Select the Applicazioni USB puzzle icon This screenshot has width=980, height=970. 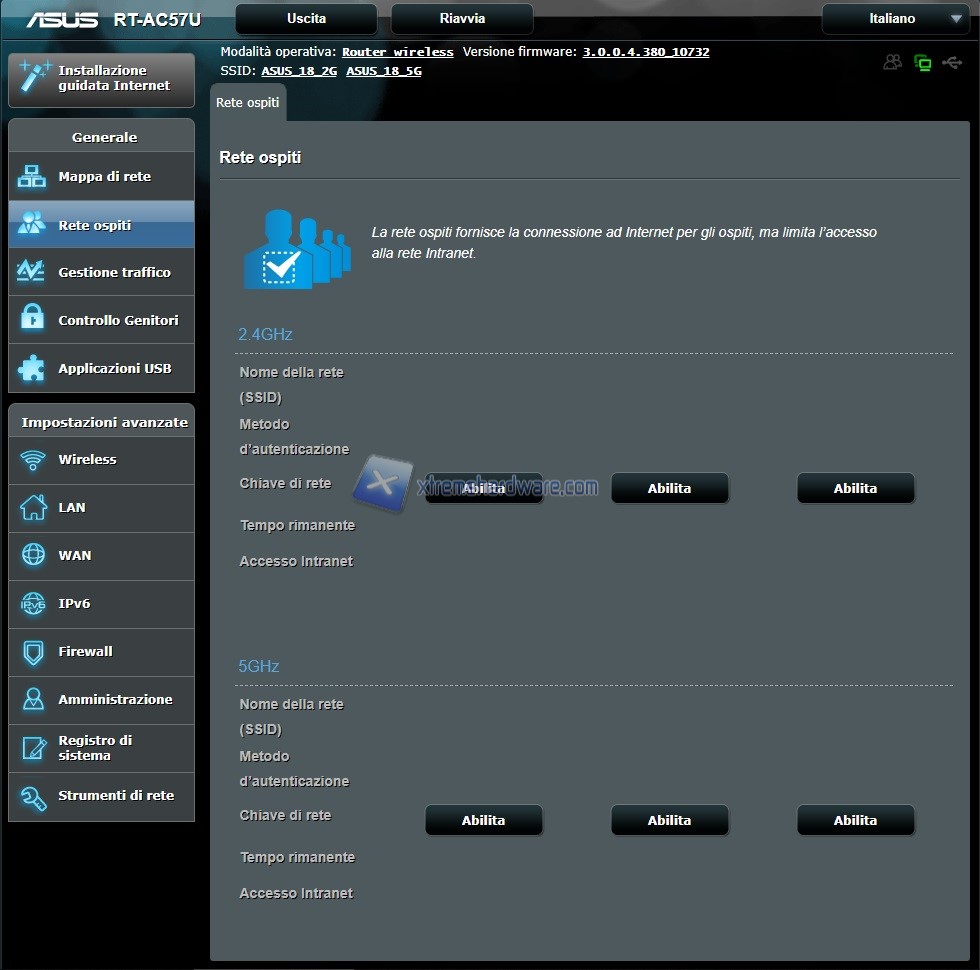(x=32, y=368)
